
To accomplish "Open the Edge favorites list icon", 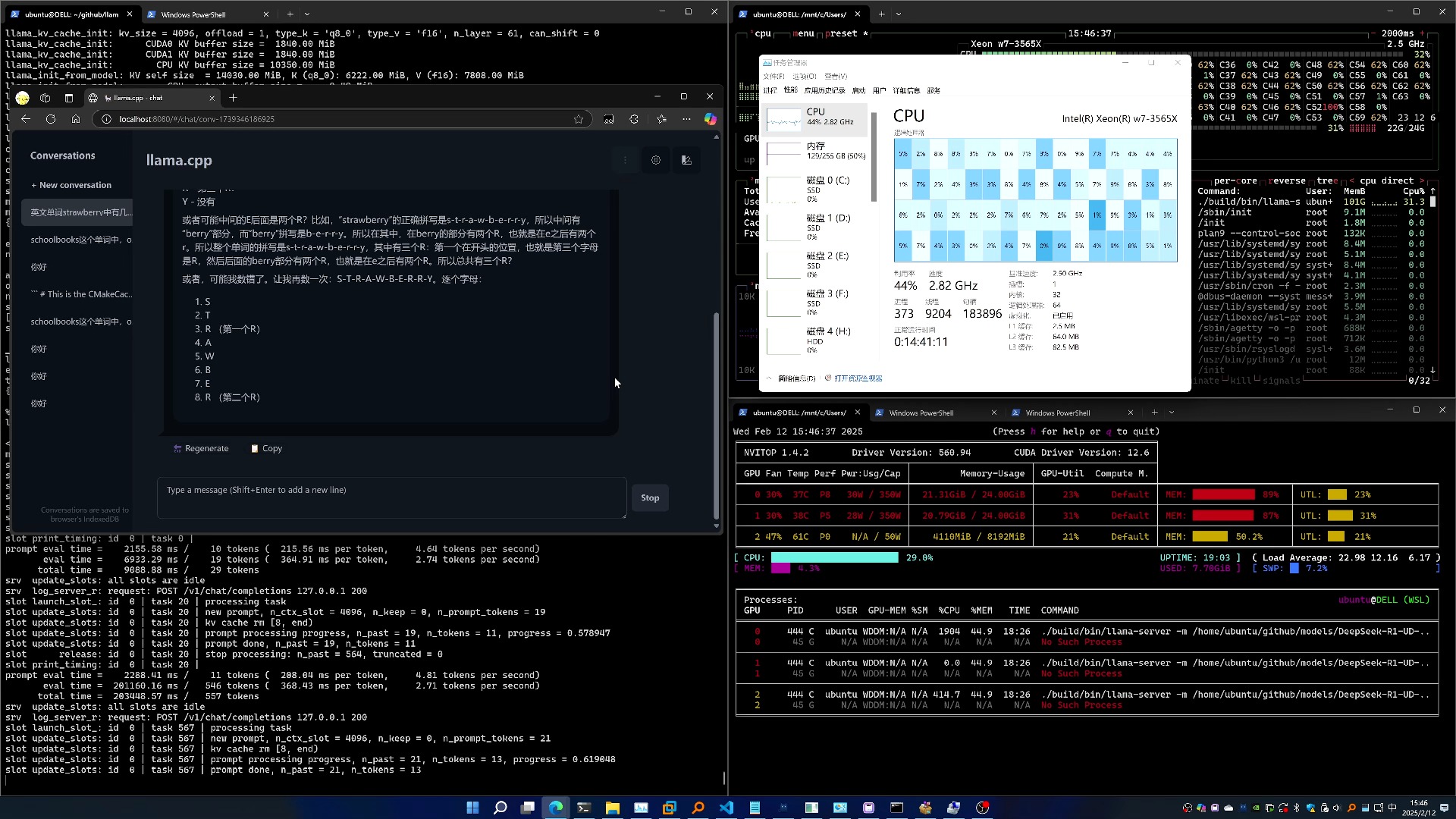I will tap(661, 119).
